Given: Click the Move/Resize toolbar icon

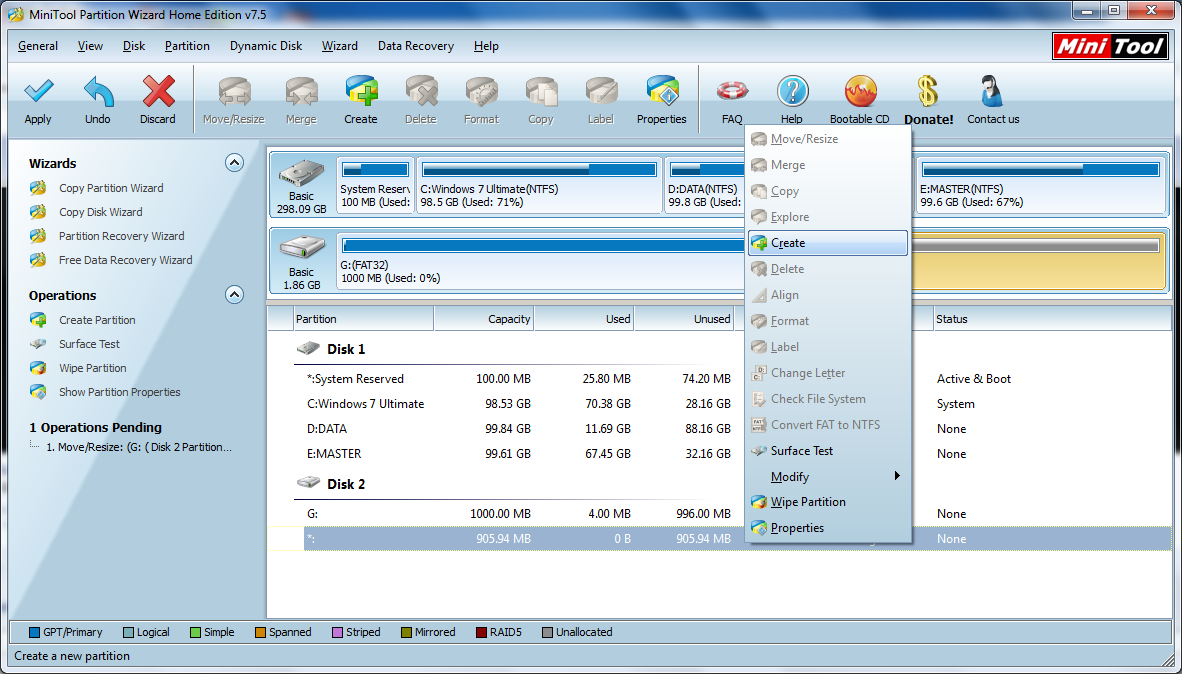Looking at the screenshot, I should [234, 92].
